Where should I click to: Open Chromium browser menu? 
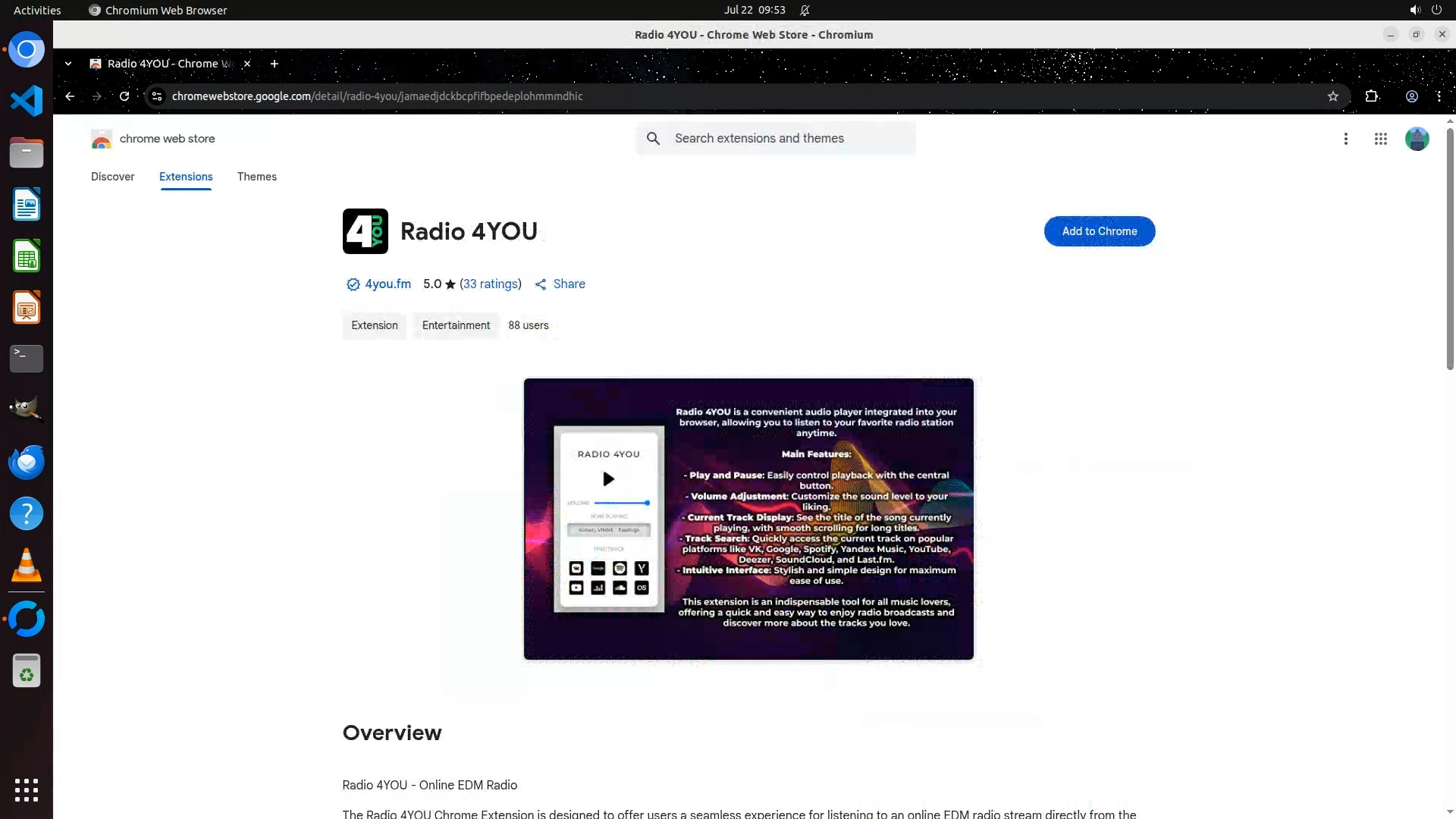pyautogui.click(x=1439, y=96)
